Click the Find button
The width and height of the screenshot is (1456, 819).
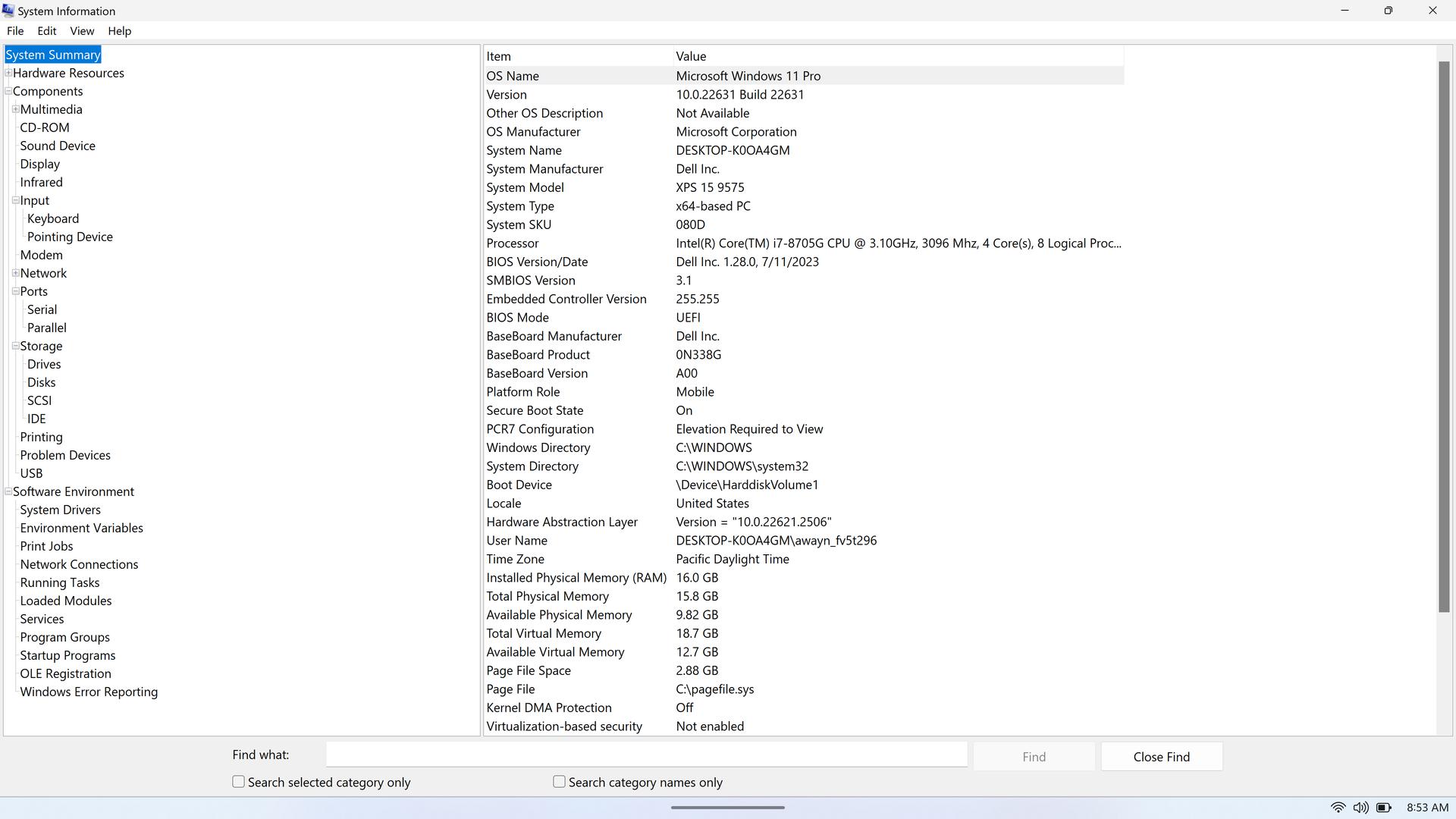pyautogui.click(x=1034, y=757)
